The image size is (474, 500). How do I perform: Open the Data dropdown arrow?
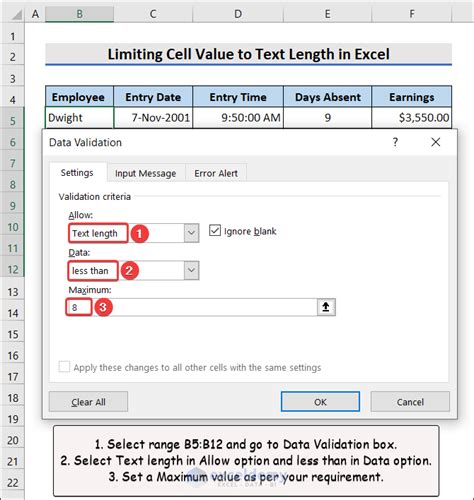click(x=191, y=270)
